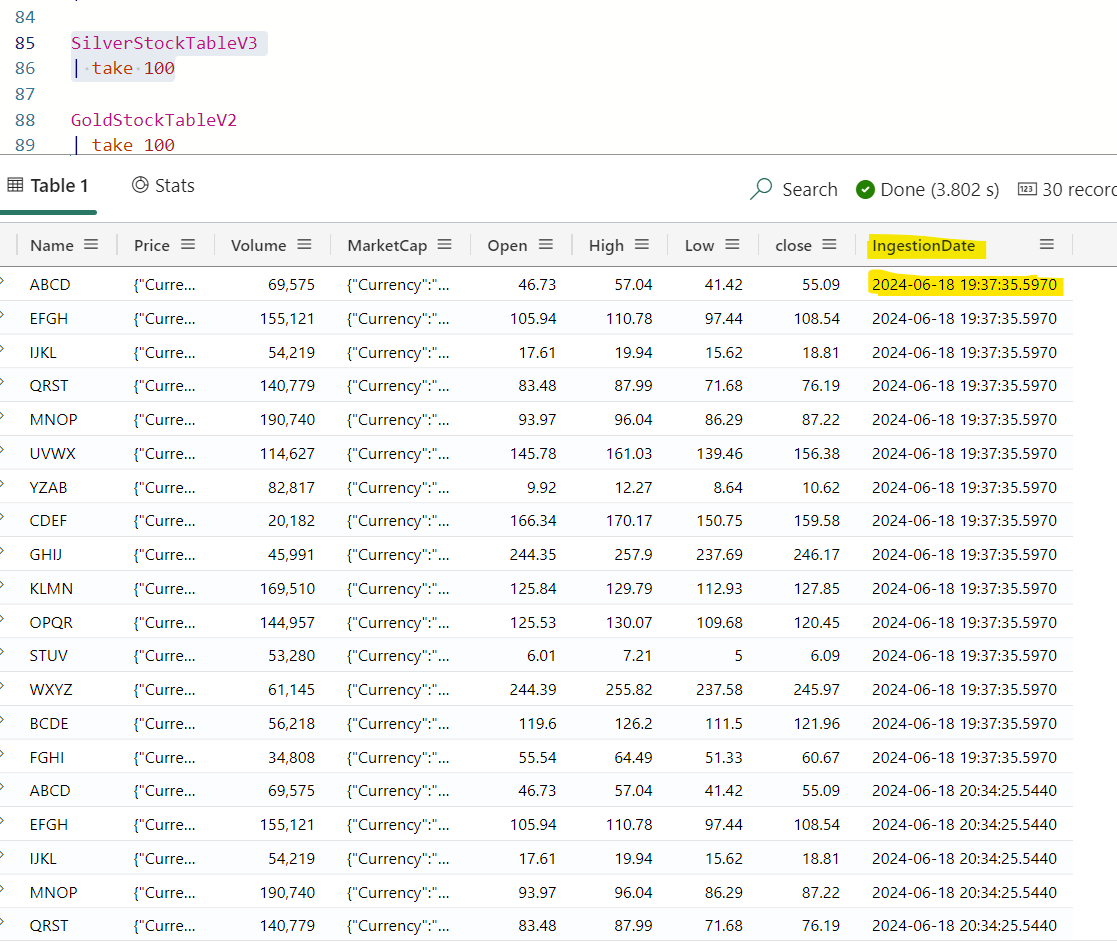This screenshot has width=1117, height=948.
Task: Click the Search label to filter results
Action: [x=810, y=188]
